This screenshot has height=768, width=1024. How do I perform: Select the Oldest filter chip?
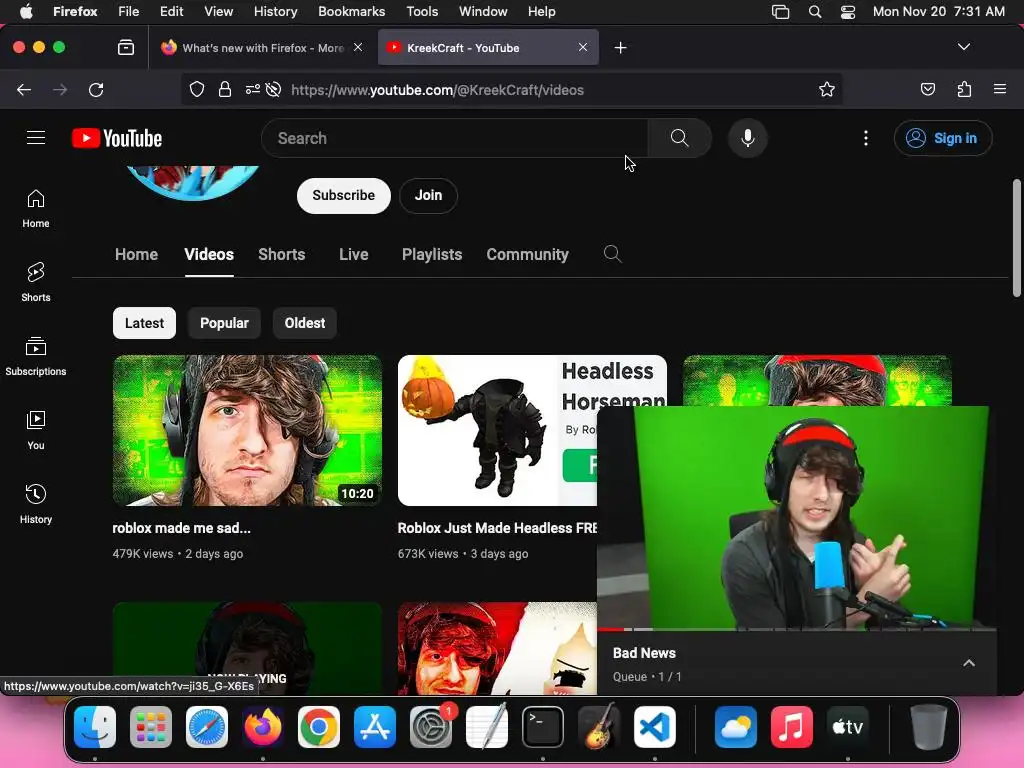[304, 323]
